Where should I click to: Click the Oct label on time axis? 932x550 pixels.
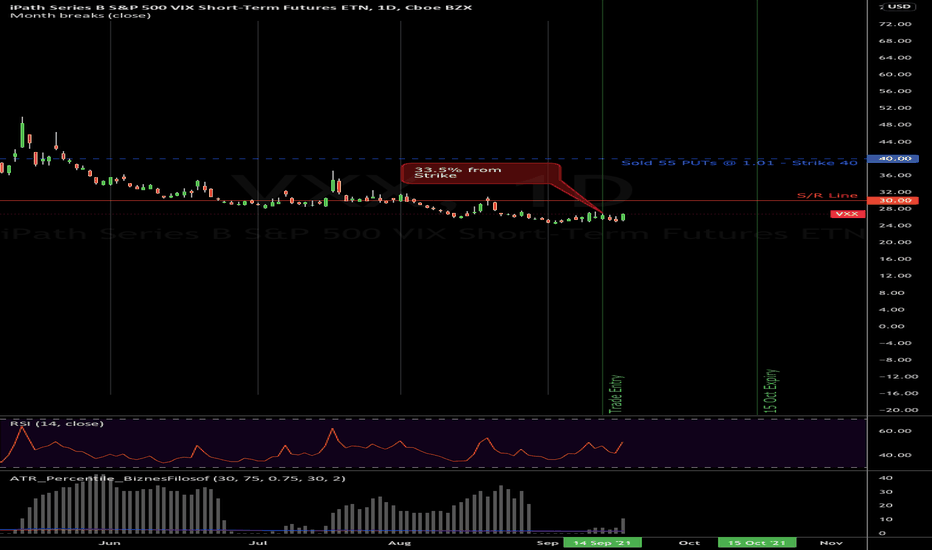(x=689, y=543)
